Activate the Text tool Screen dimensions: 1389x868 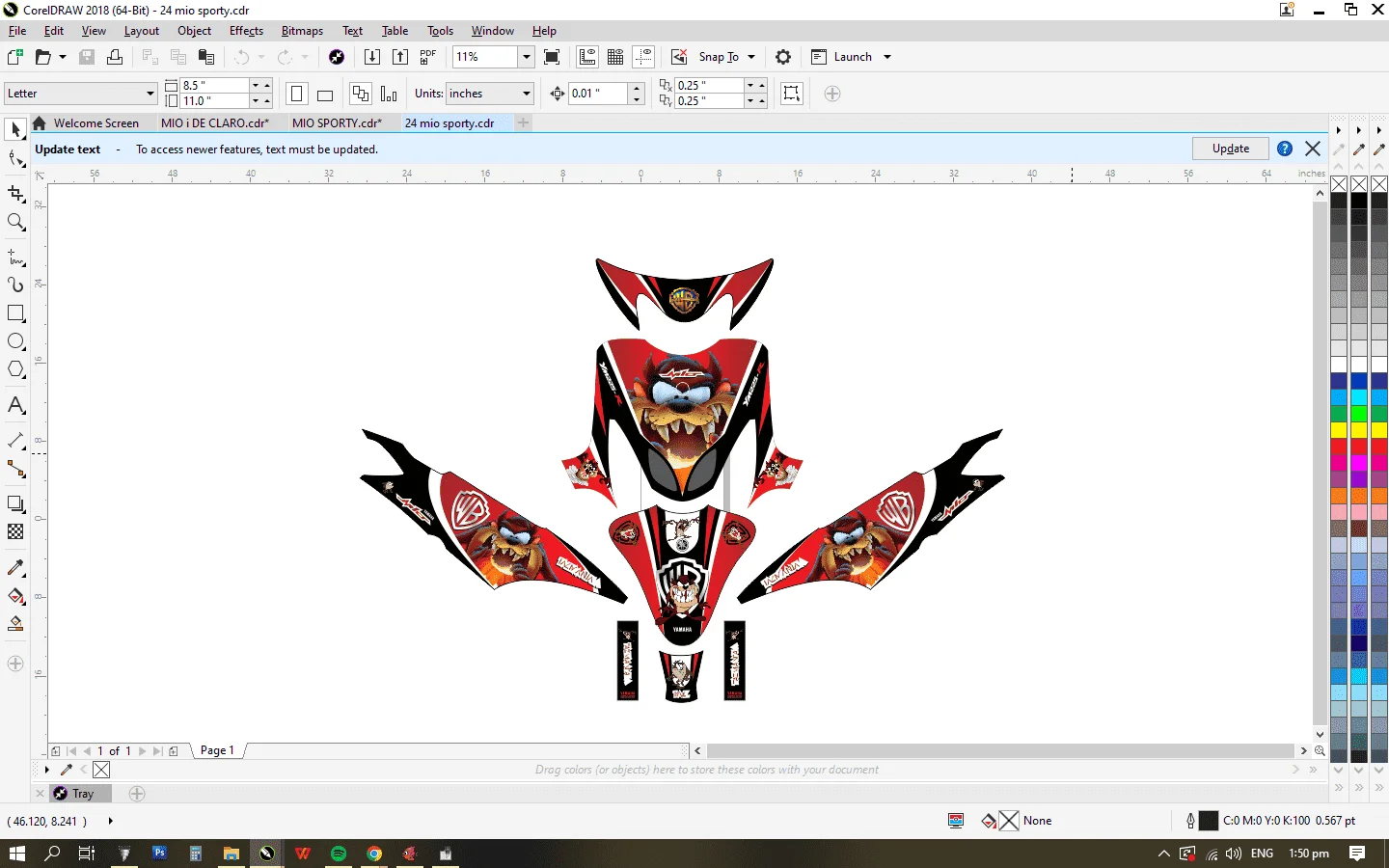(x=15, y=405)
